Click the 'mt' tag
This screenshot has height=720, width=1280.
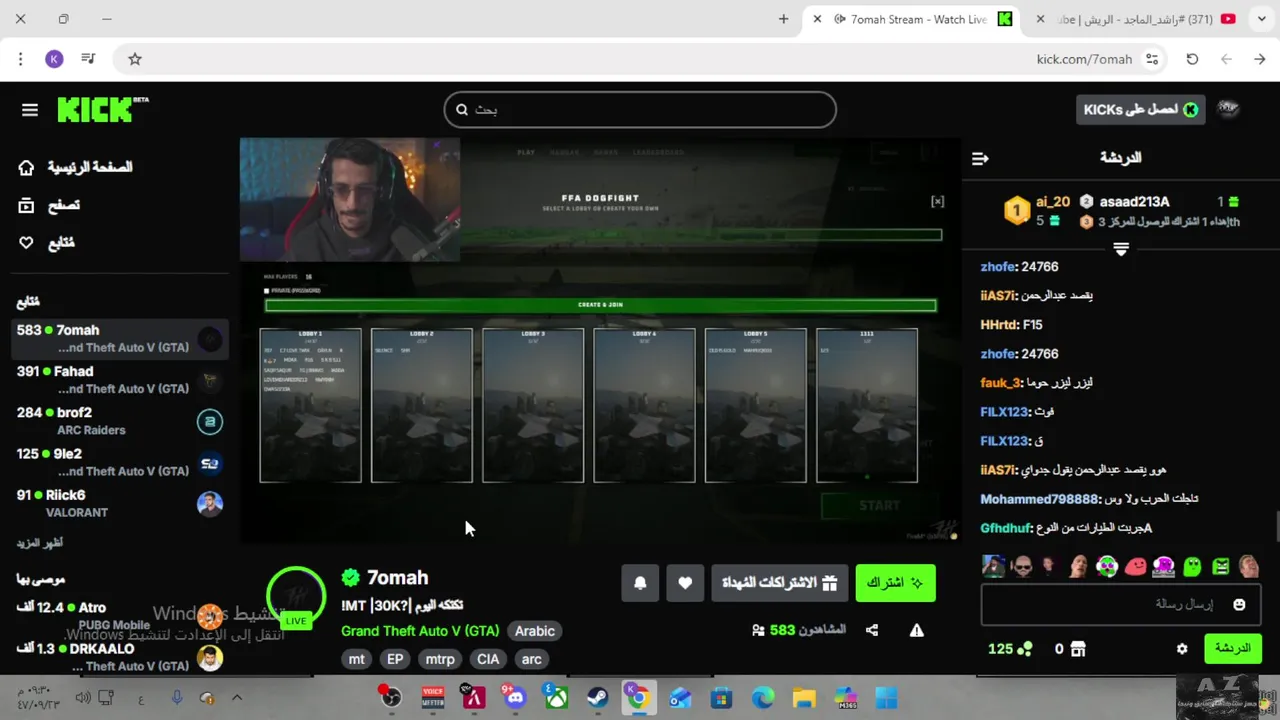coord(357,659)
